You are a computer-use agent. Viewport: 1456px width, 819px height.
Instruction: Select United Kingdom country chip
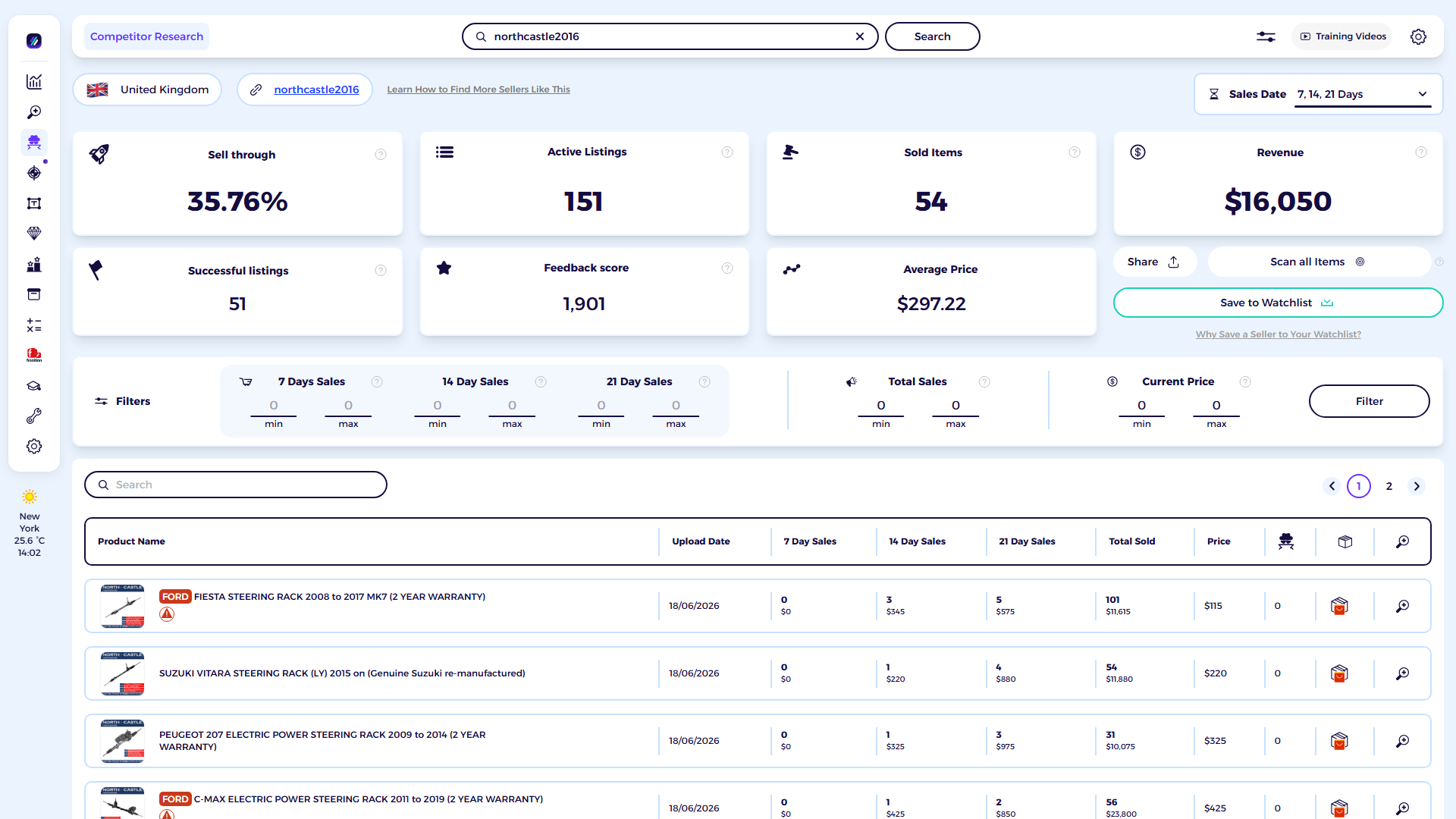(147, 89)
